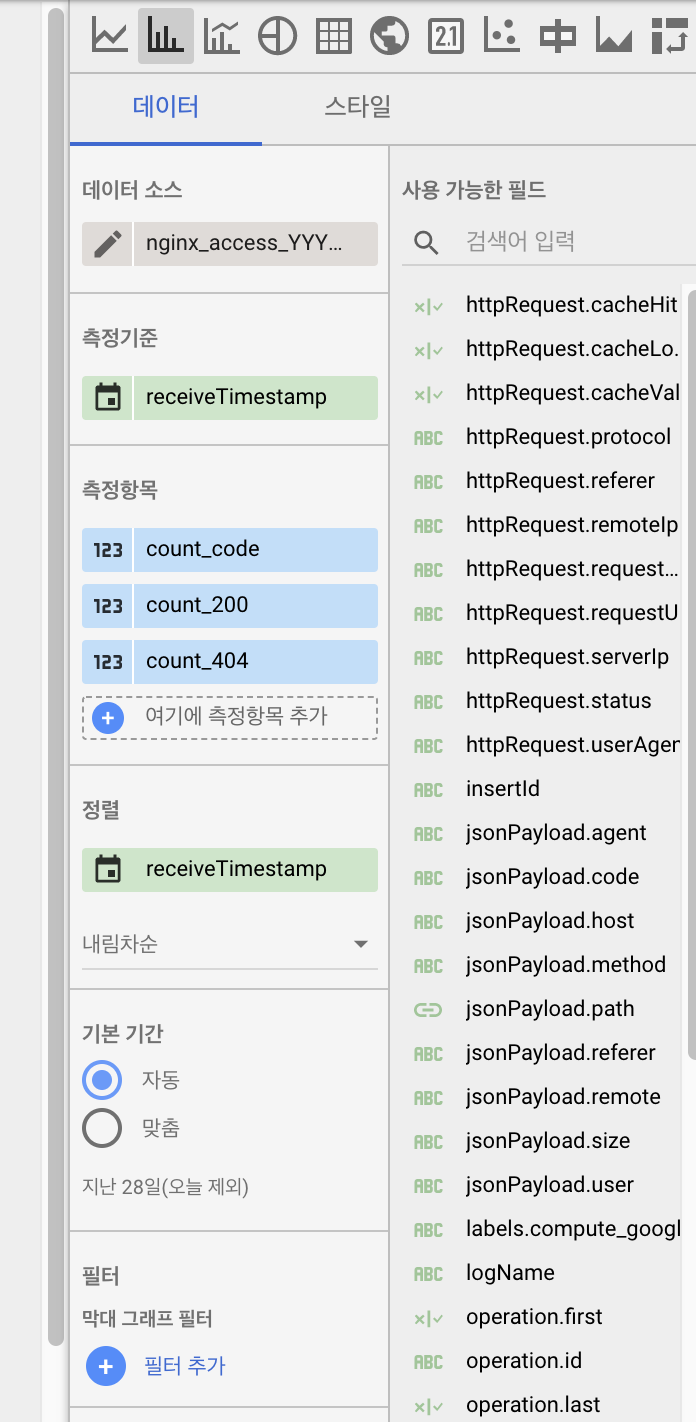Open the receiveTimestamp sort field selector
The height and width of the screenshot is (1422, 696).
[x=236, y=869]
